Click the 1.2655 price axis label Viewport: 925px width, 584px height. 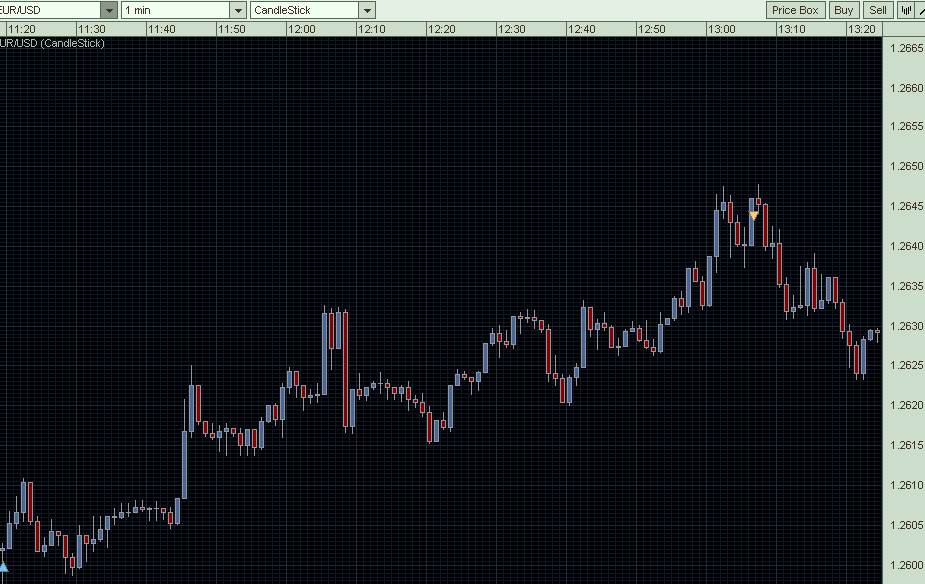[x=906, y=126]
